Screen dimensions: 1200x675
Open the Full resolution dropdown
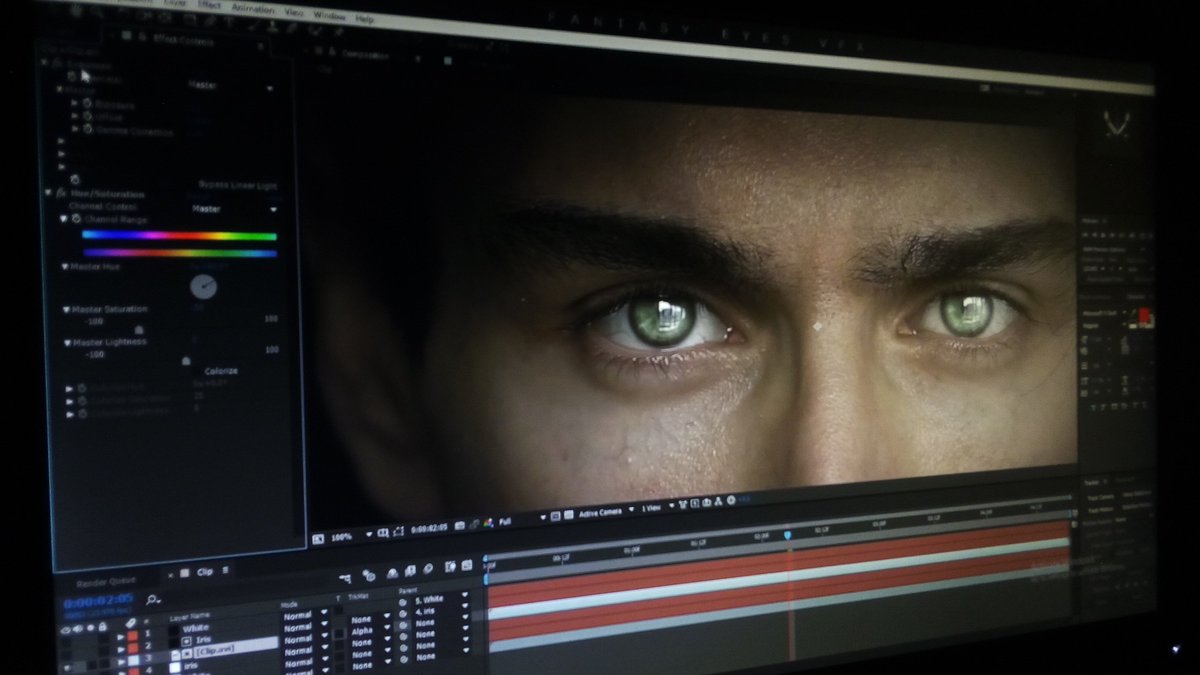tap(523, 520)
